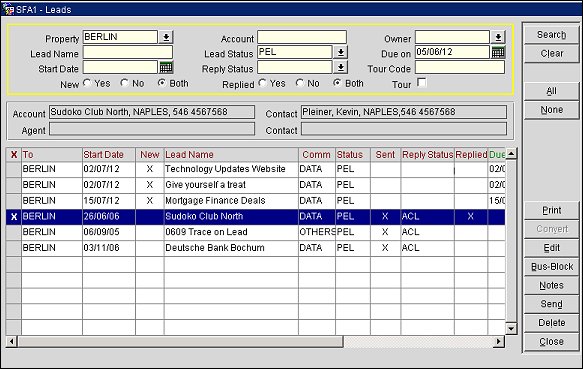
Task: Click the Start Date search field
Action: coord(120,67)
